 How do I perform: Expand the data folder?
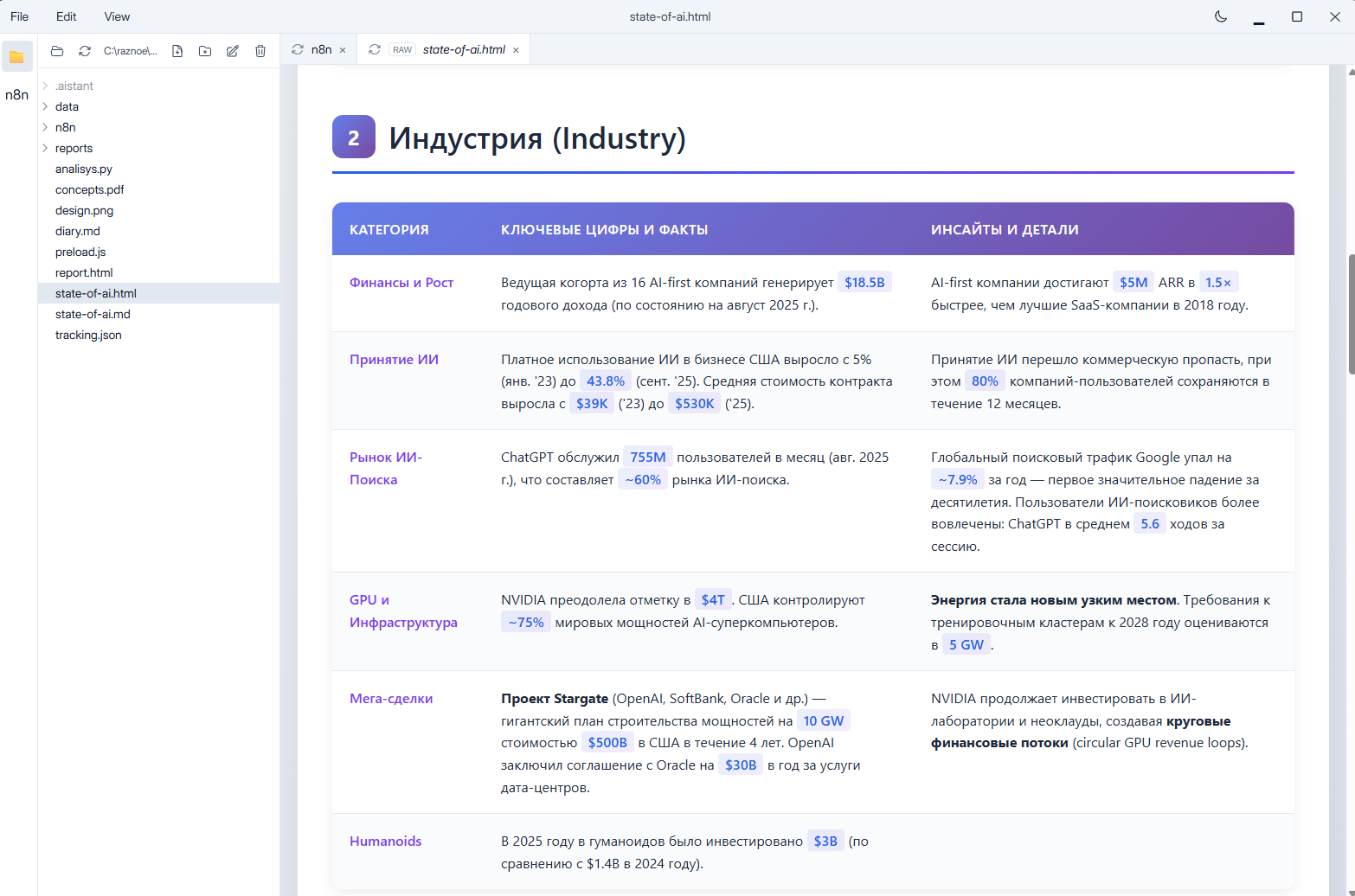(x=45, y=106)
